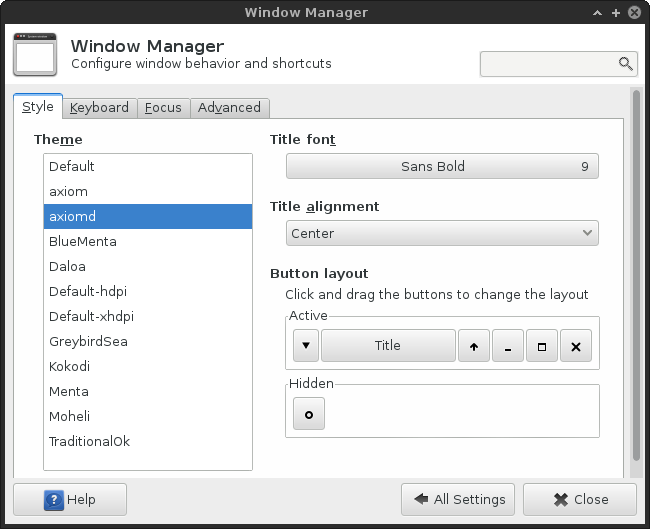Click the stick button icon in Hidden layout
The height and width of the screenshot is (529, 650).
(309, 414)
